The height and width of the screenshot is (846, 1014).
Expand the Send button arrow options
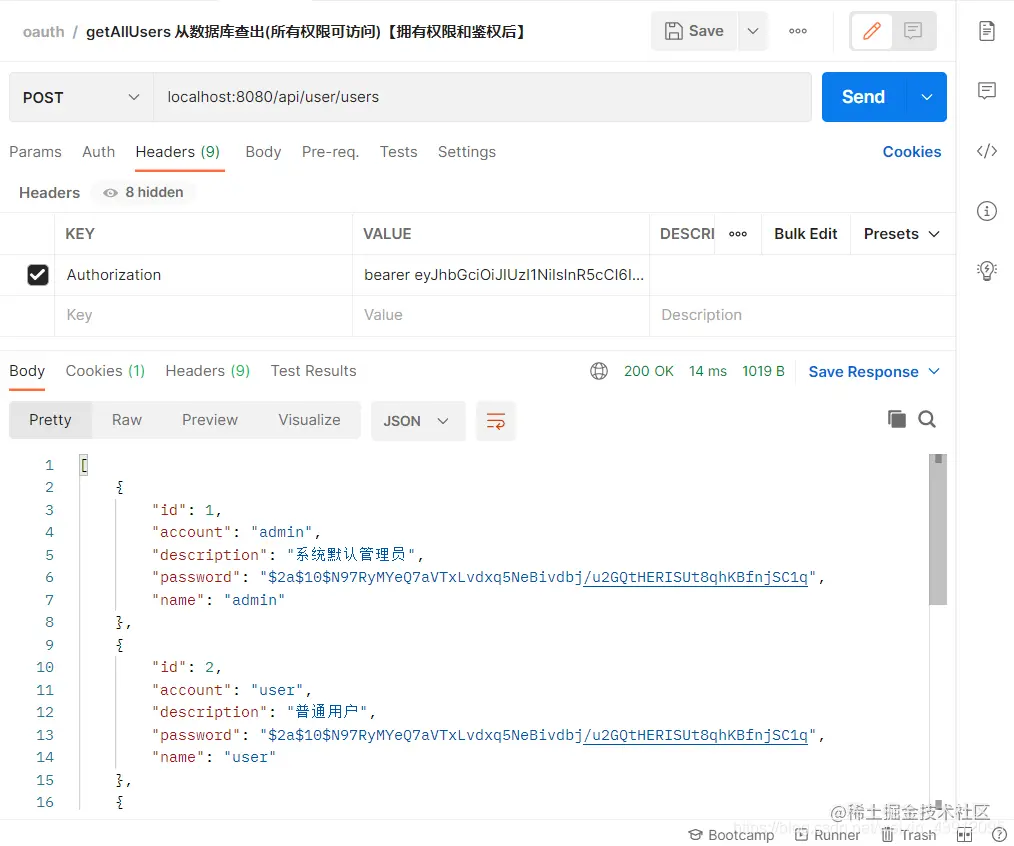pos(927,97)
